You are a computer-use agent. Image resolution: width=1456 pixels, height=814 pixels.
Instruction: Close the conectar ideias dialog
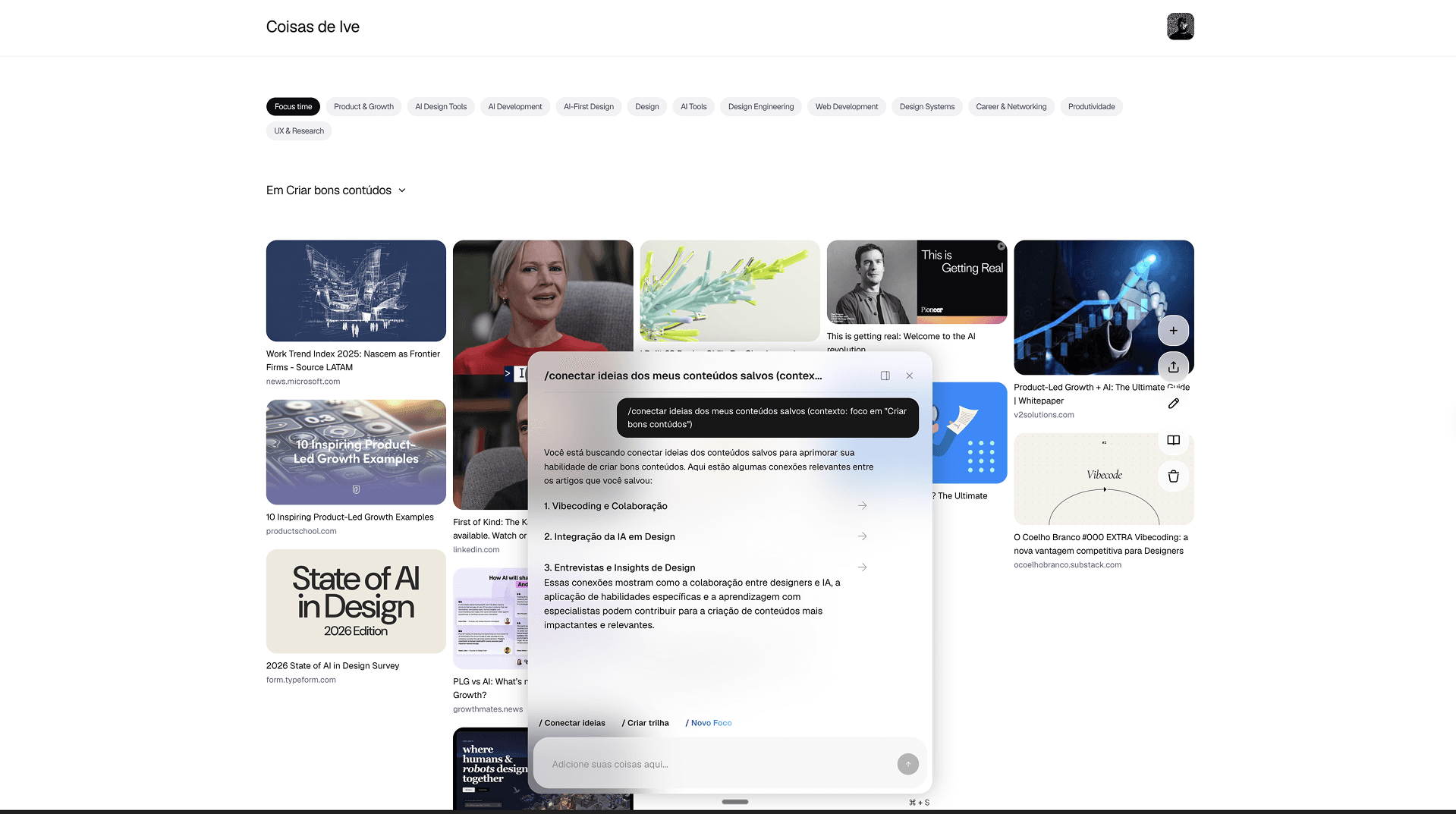(x=909, y=376)
